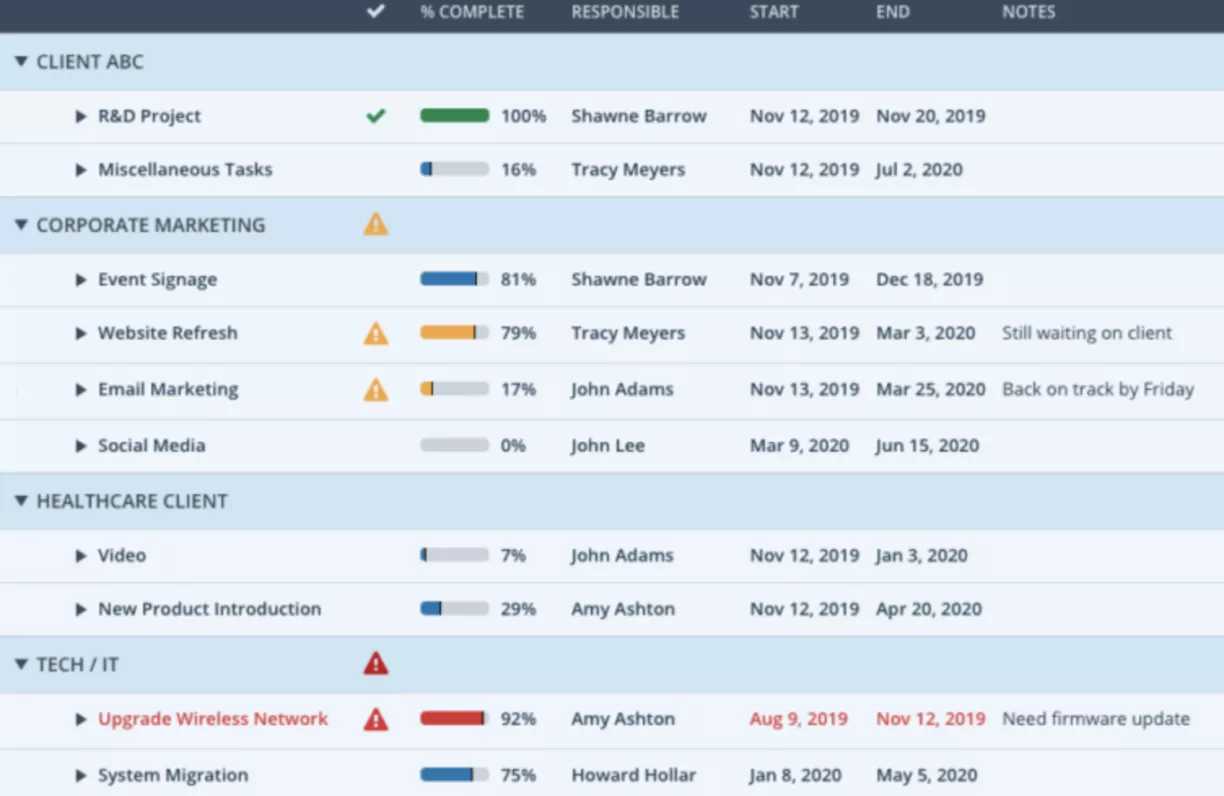Click the green checkmark on R&D Project

tap(376, 116)
